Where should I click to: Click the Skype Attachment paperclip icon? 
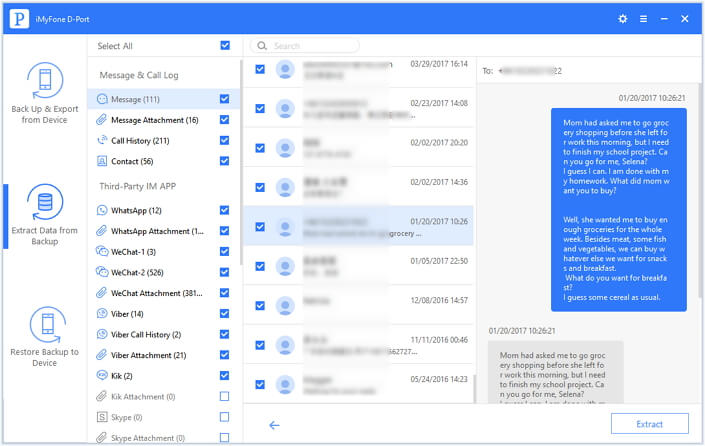click(x=102, y=437)
